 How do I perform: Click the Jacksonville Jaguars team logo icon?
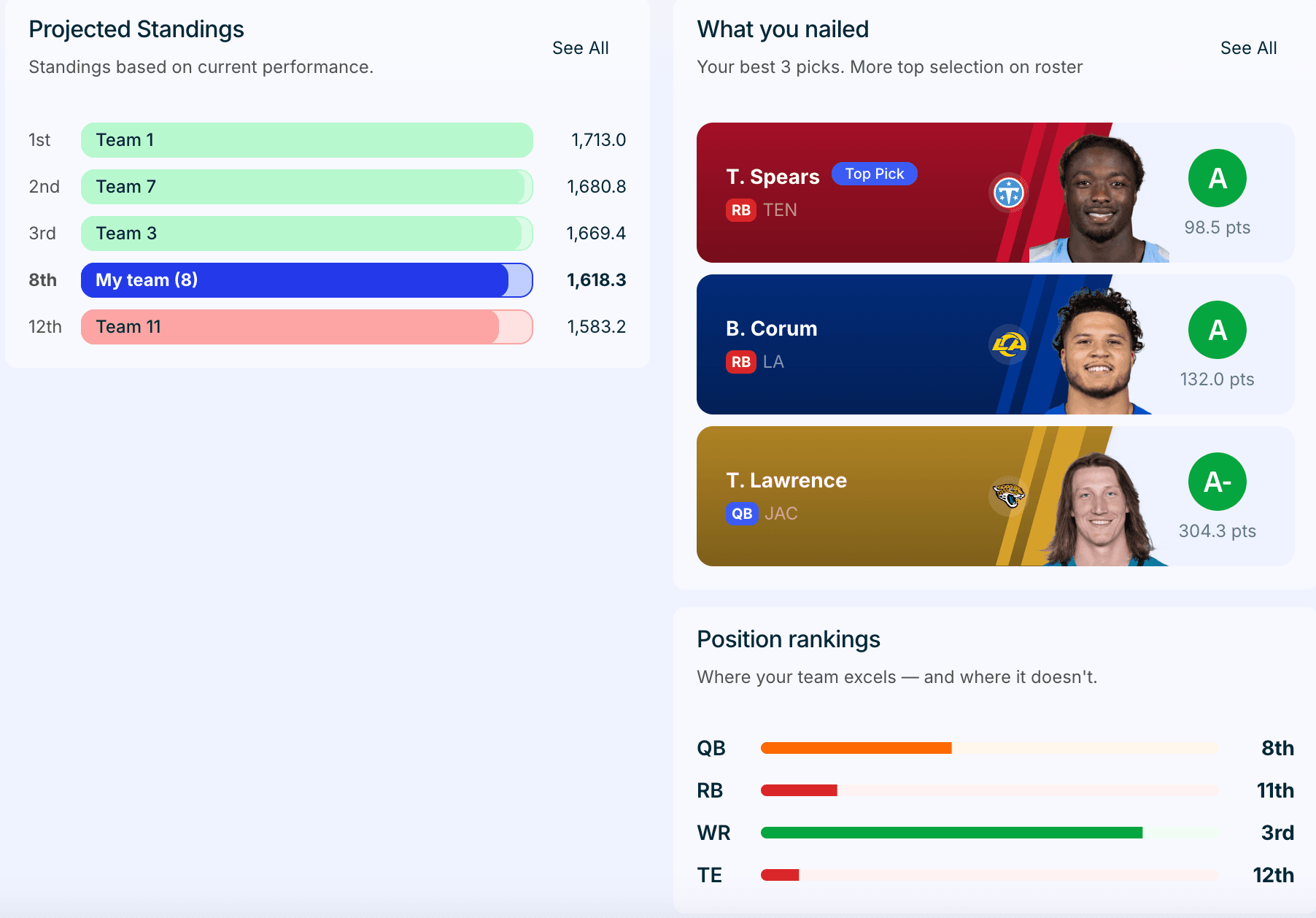pyautogui.click(x=1009, y=496)
